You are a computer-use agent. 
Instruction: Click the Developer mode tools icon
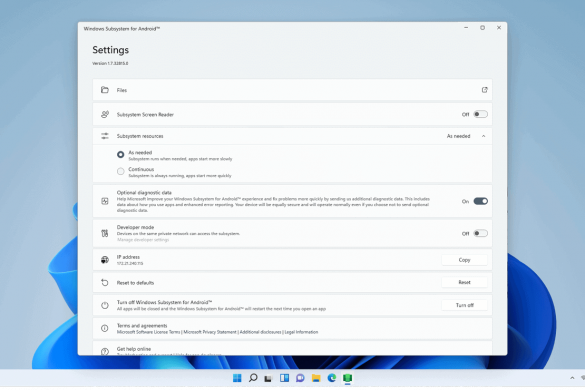tap(105, 233)
